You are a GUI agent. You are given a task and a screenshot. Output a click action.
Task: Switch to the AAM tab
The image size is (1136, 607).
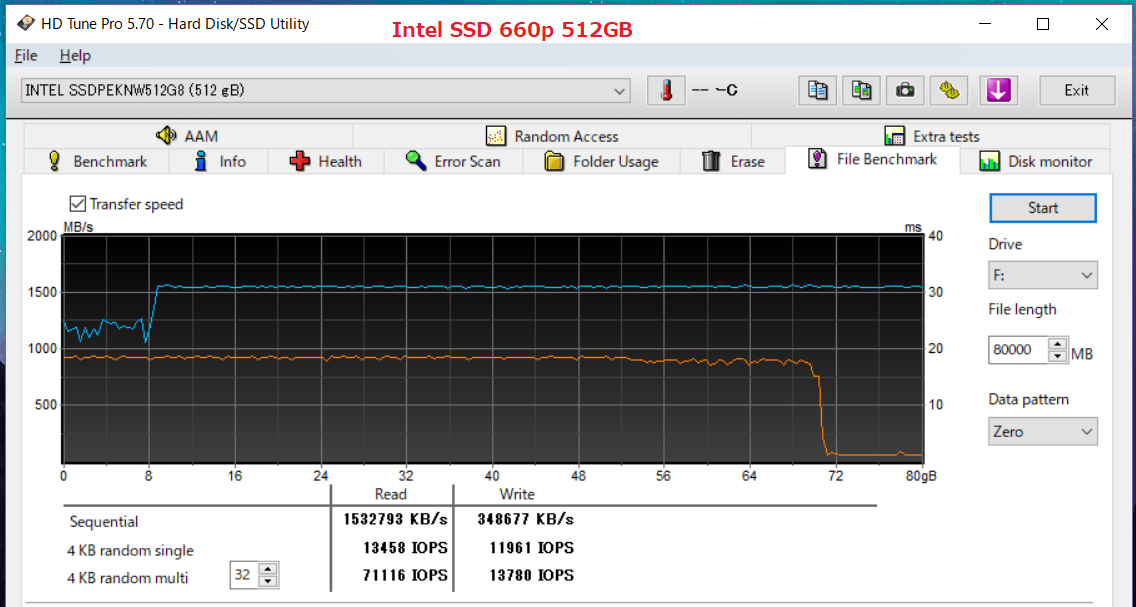(188, 136)
